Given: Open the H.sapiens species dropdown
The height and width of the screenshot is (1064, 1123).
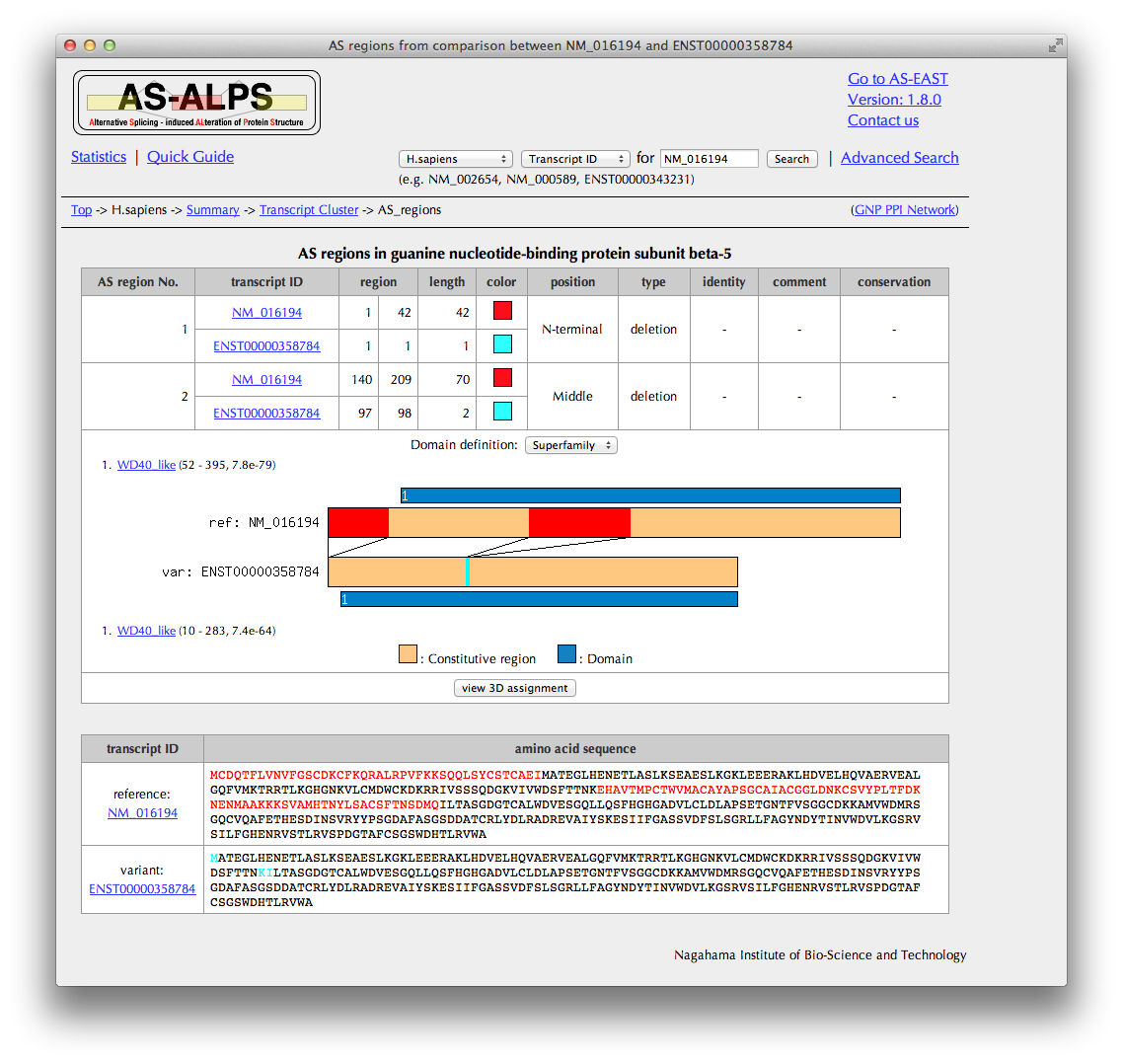Looking at the screenshot, I should pyautogui.click(x=456, y=159).
